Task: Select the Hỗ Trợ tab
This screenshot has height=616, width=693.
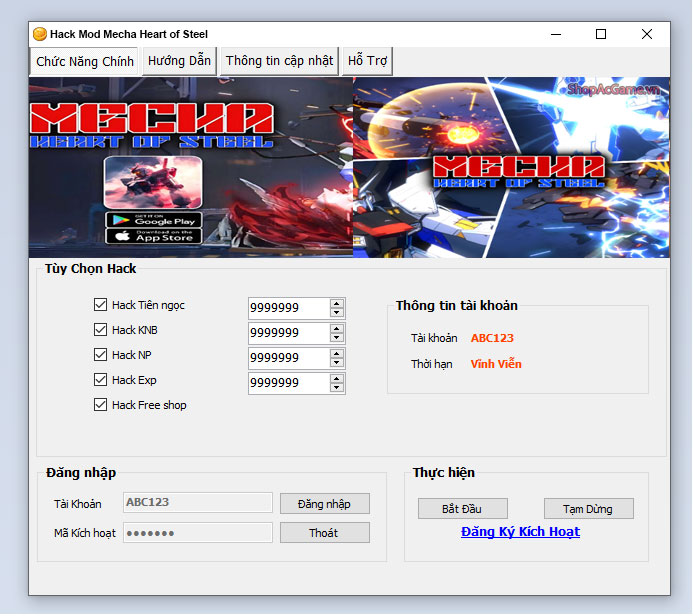Action: point(367,61)
